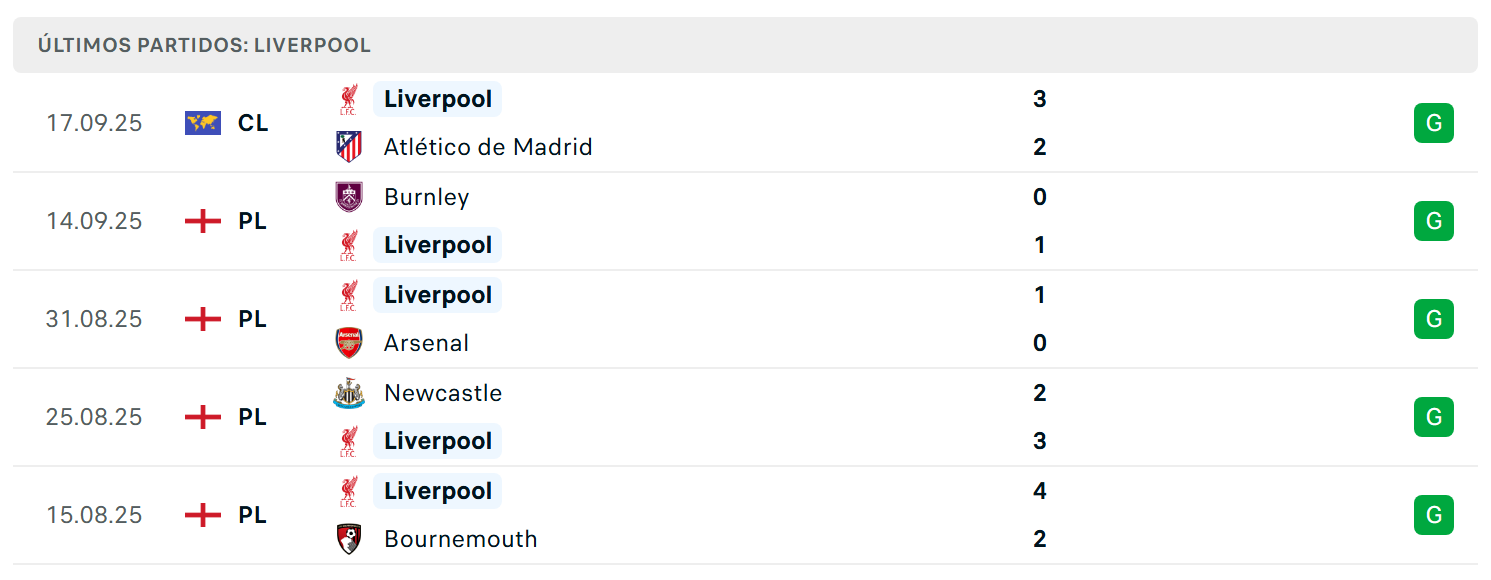Open the Atlético de Madrid team link
This screenshot has width=1491, height=580.
click(x=488, y=147)
